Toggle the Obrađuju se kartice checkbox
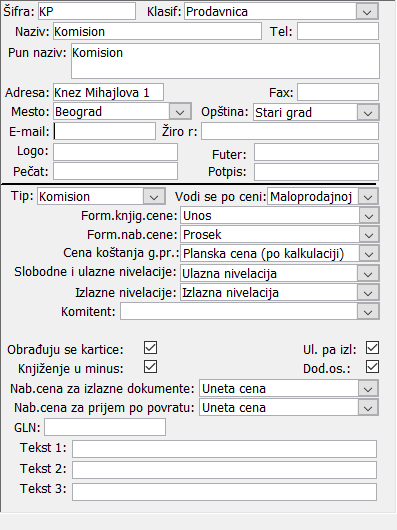 [x=150, y=347]
